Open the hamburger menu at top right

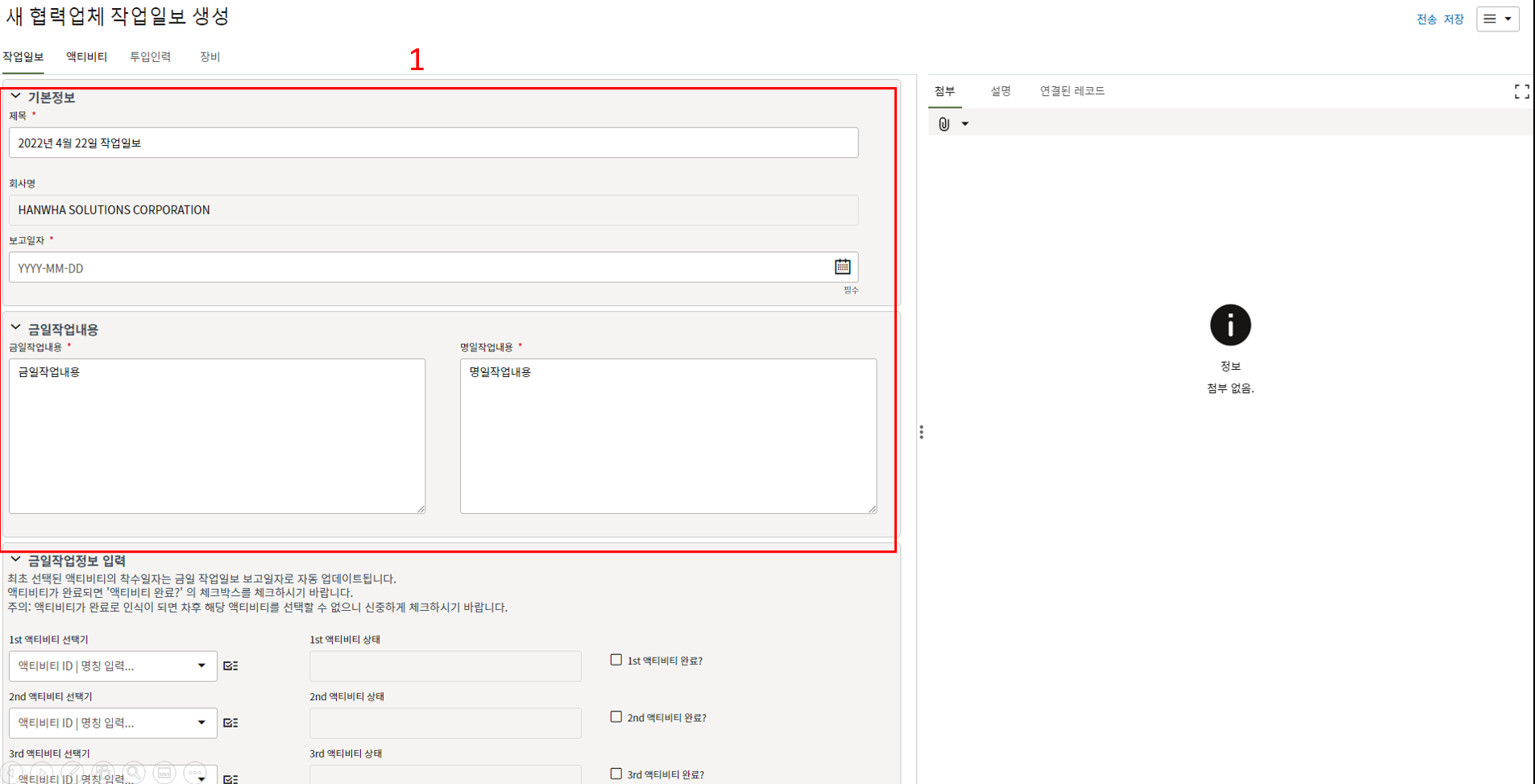1497,19
